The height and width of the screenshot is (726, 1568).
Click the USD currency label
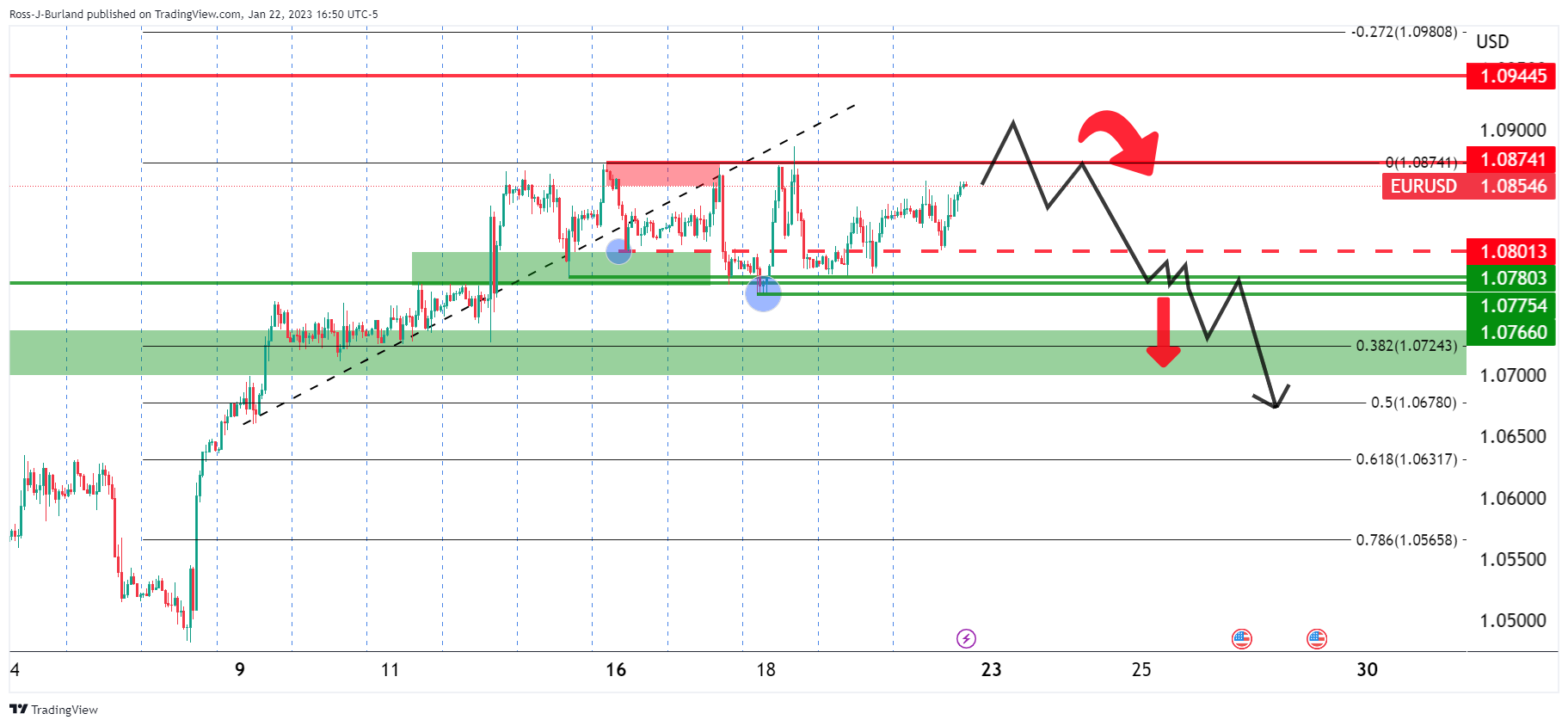point(1492,41)
